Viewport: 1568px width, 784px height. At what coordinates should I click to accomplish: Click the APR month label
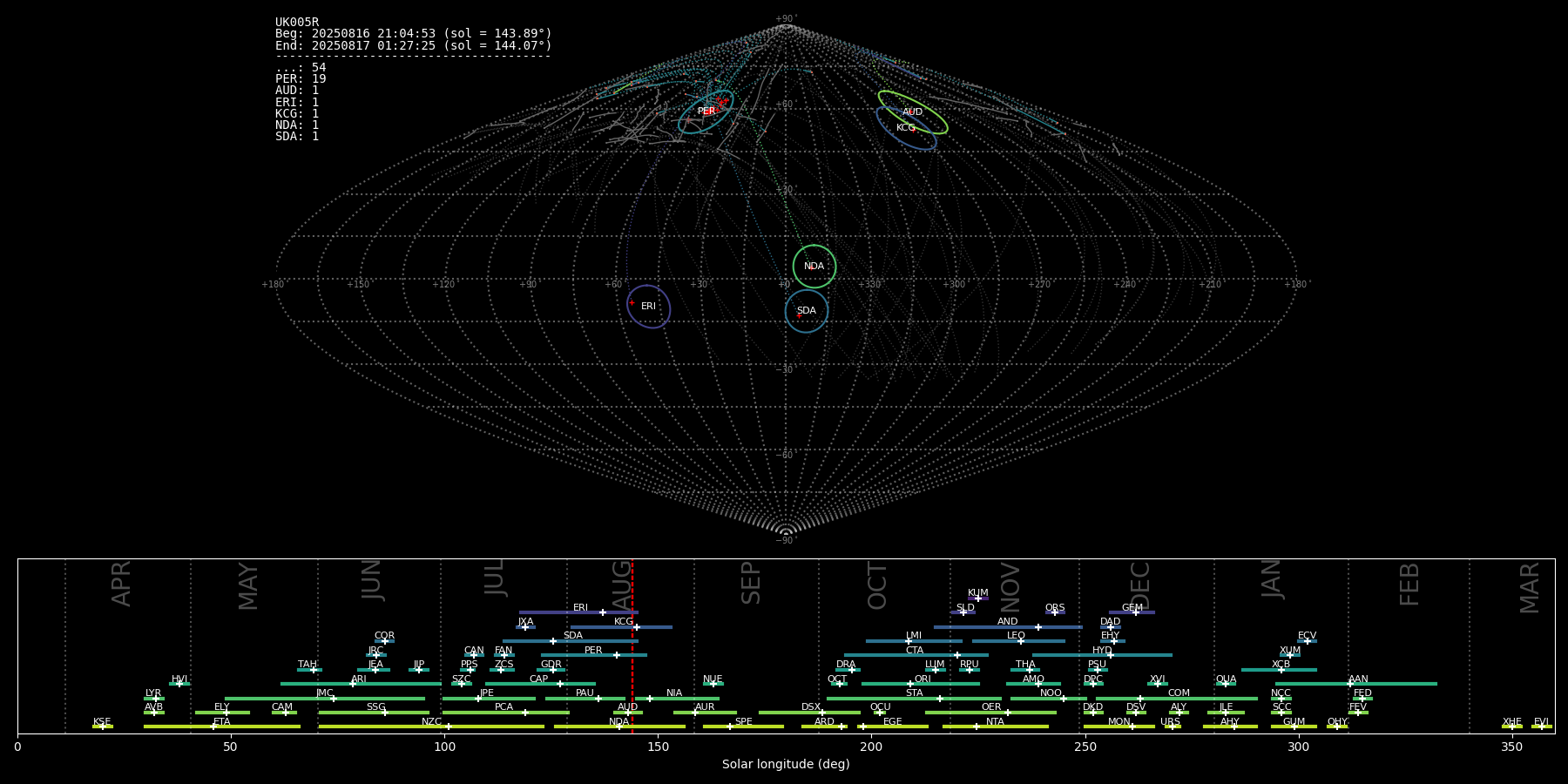(x=121, y=585)
